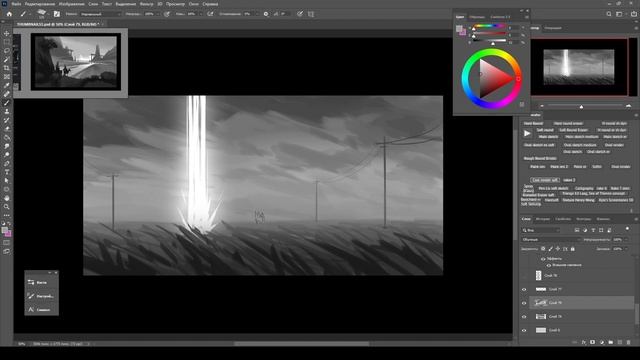This screenshot has height=360, width=640.
Task: Open Символ panel button
Action: (x=41, y=310)
